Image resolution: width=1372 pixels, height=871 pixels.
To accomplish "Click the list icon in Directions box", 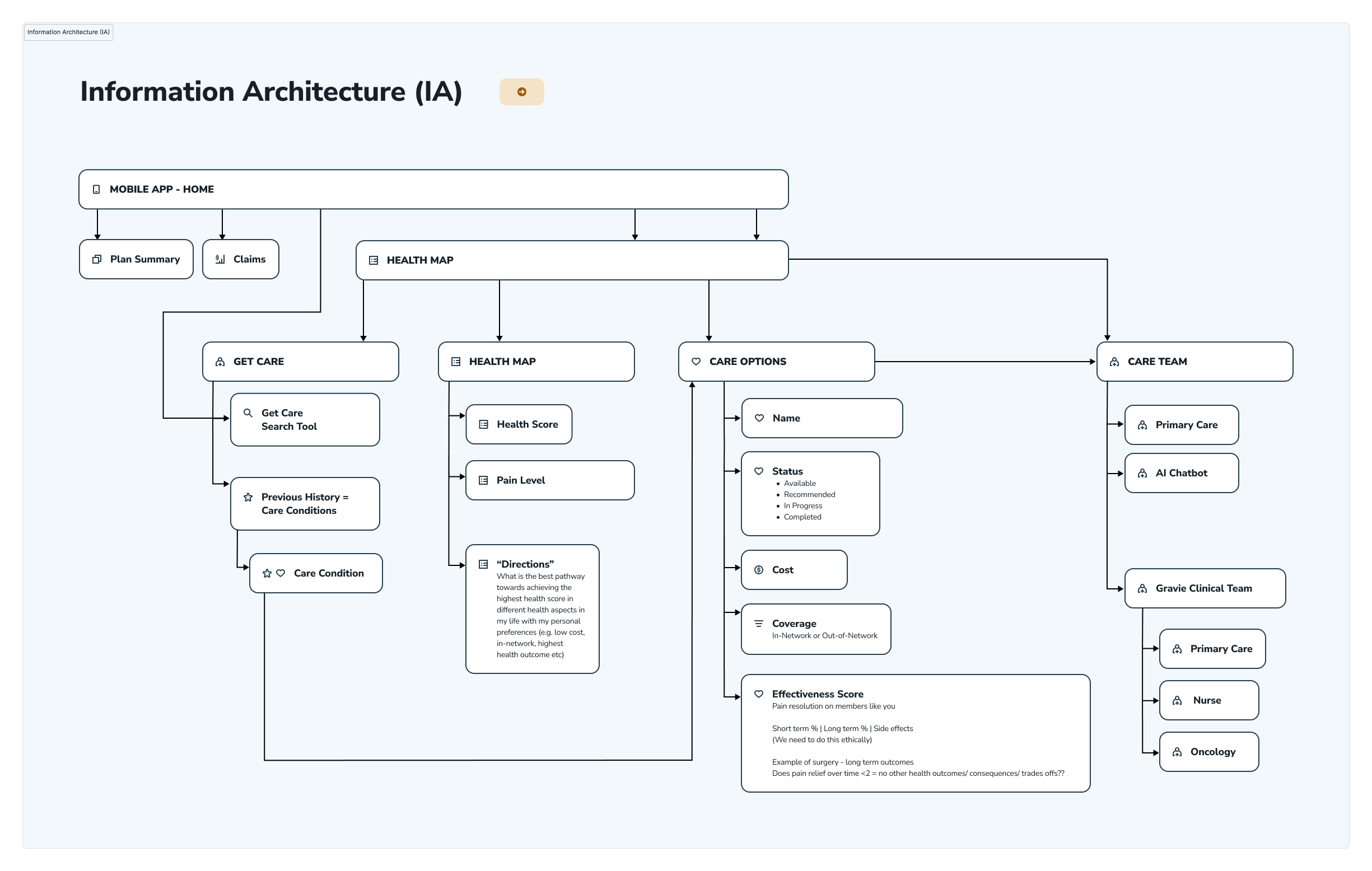I will coord(483,564).
